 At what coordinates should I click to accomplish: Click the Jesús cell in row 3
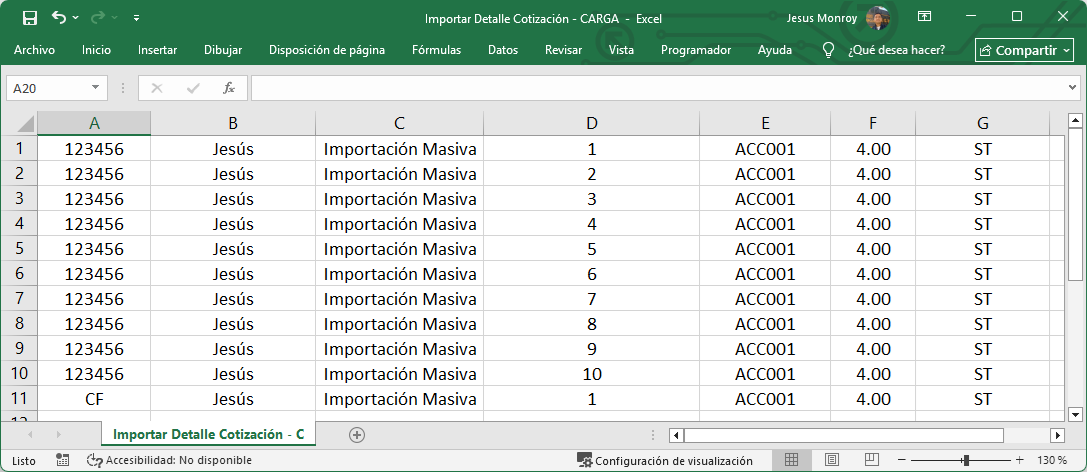tap(233, 199)
